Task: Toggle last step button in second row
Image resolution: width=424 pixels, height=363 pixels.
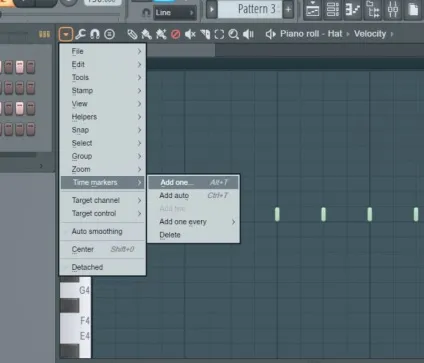Action: click(31, 88)
